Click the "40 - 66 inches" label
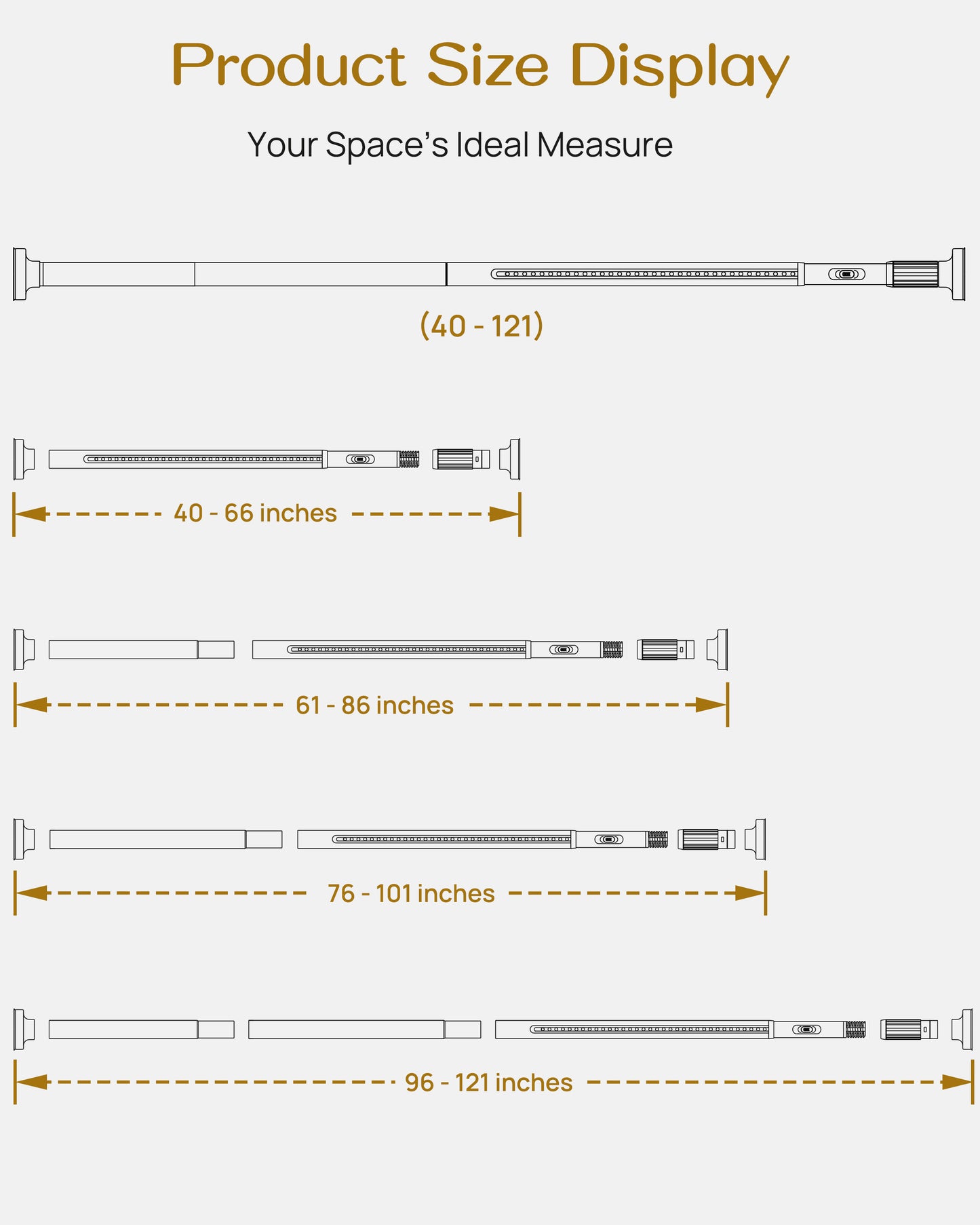 pos(255,513)
